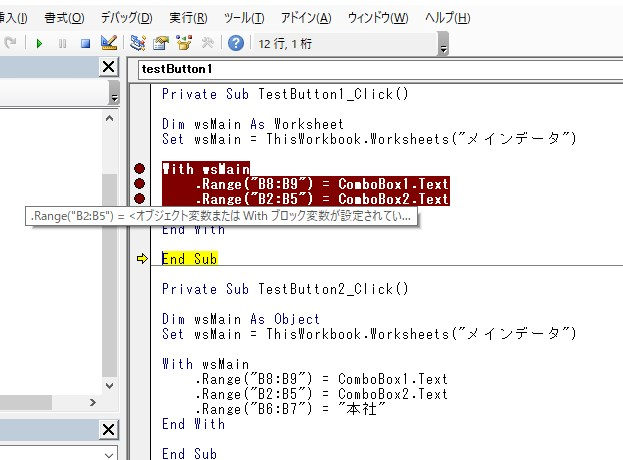
Task: Open the ツール(T) menu
Action: pos(244,18)
